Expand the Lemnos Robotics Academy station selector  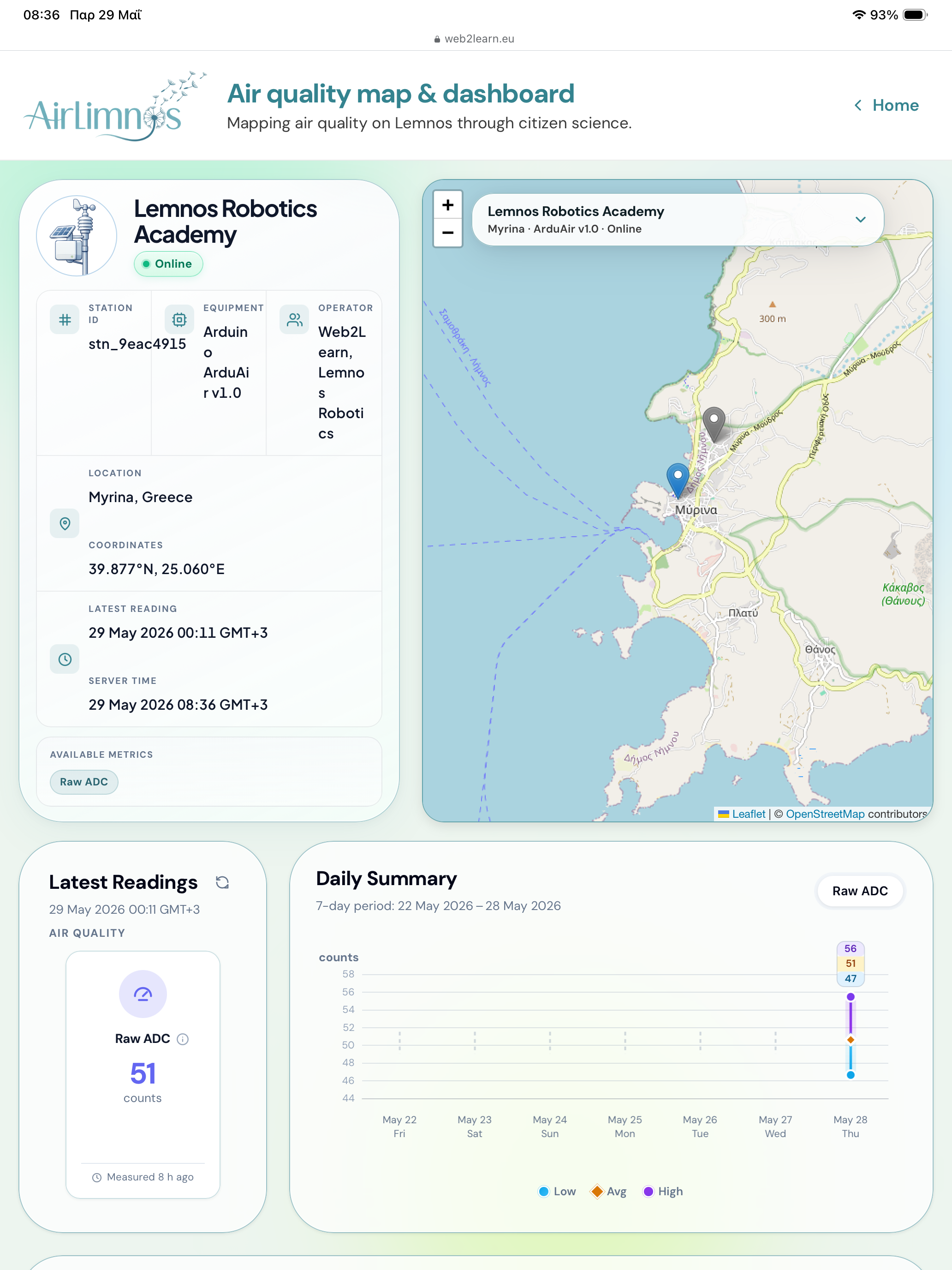click(678, 219)
